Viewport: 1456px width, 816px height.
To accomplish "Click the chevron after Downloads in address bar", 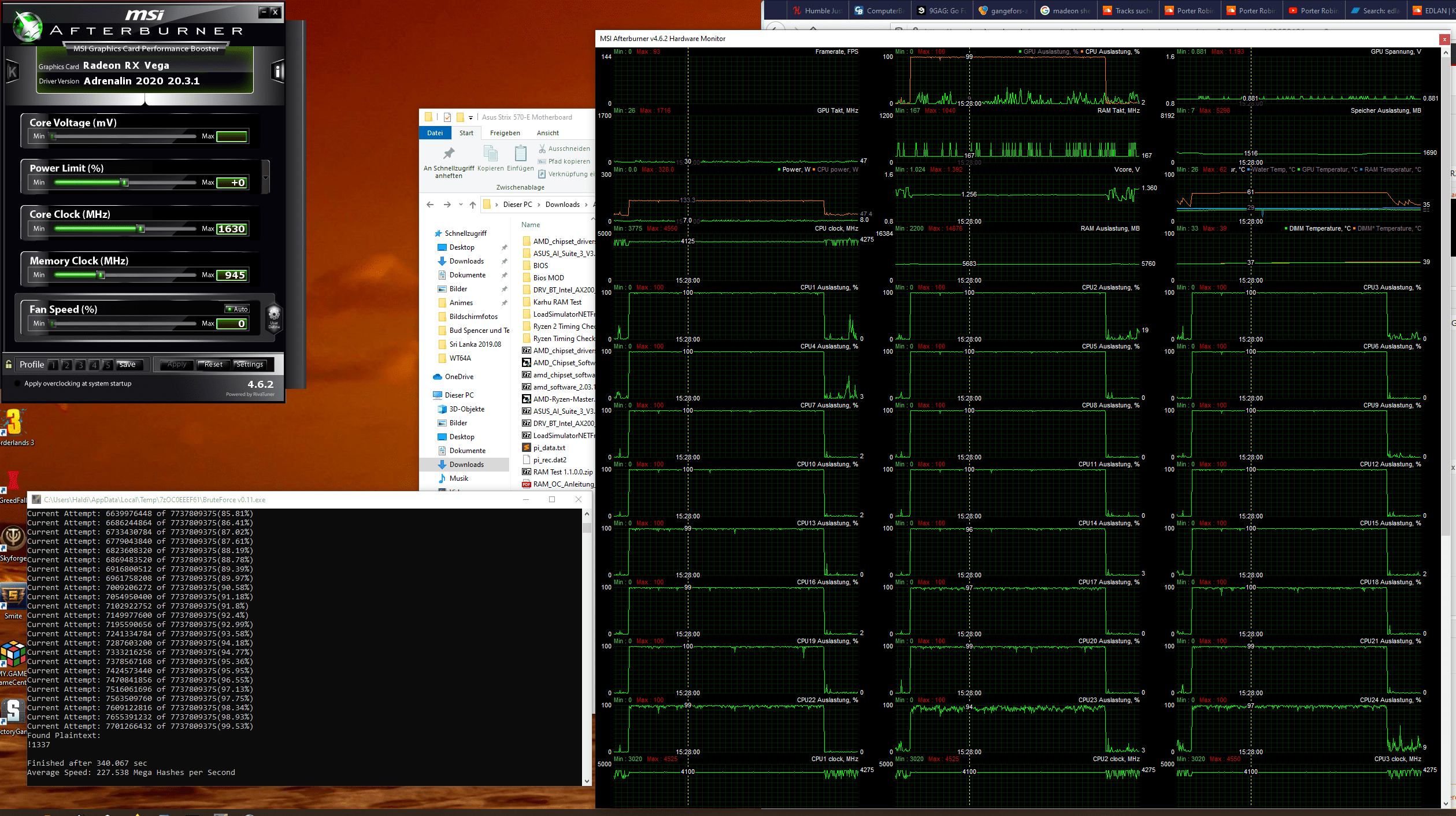I will [586, 205].
